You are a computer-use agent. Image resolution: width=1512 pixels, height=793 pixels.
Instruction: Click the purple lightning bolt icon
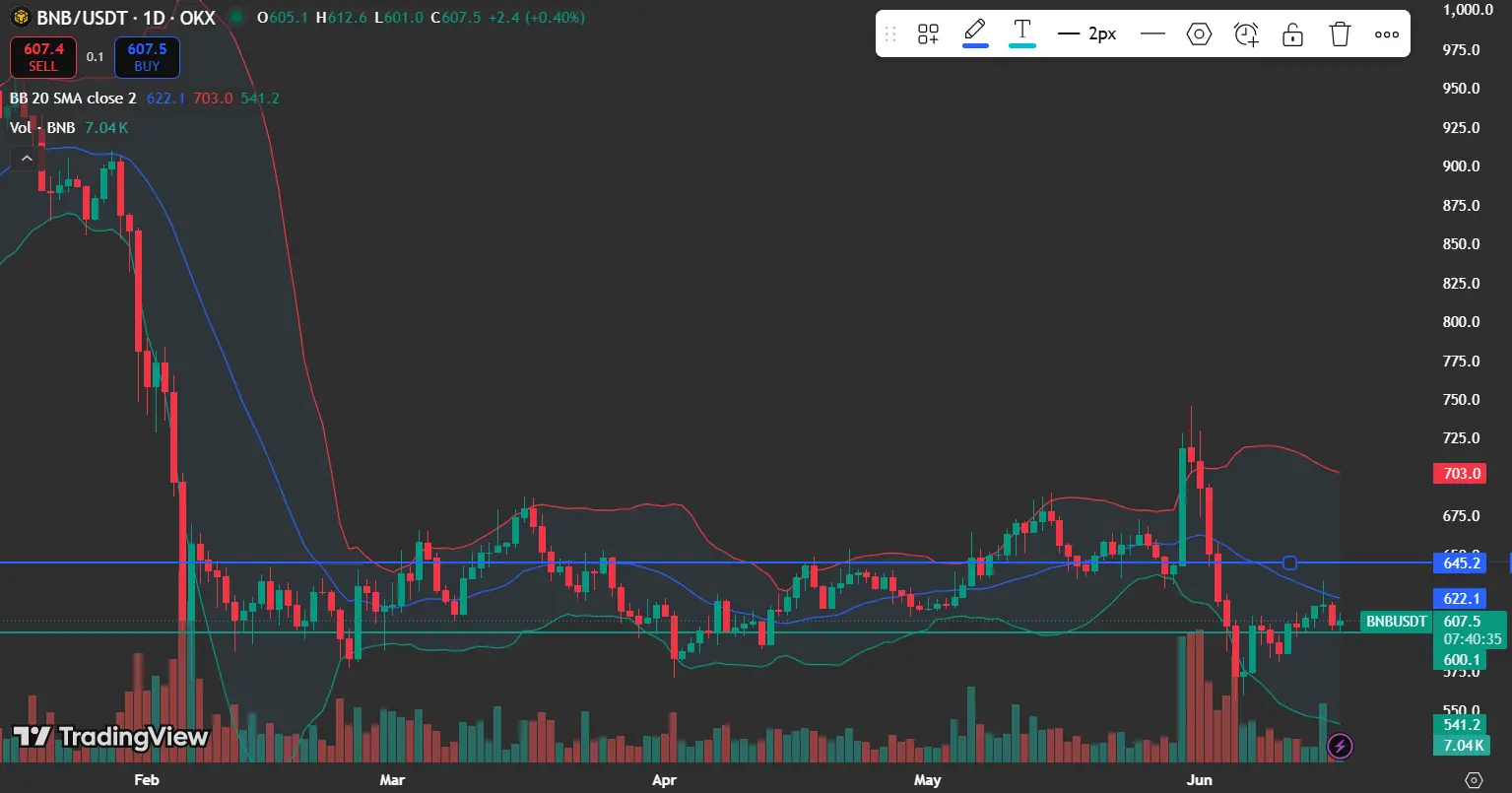(1340, 747)
